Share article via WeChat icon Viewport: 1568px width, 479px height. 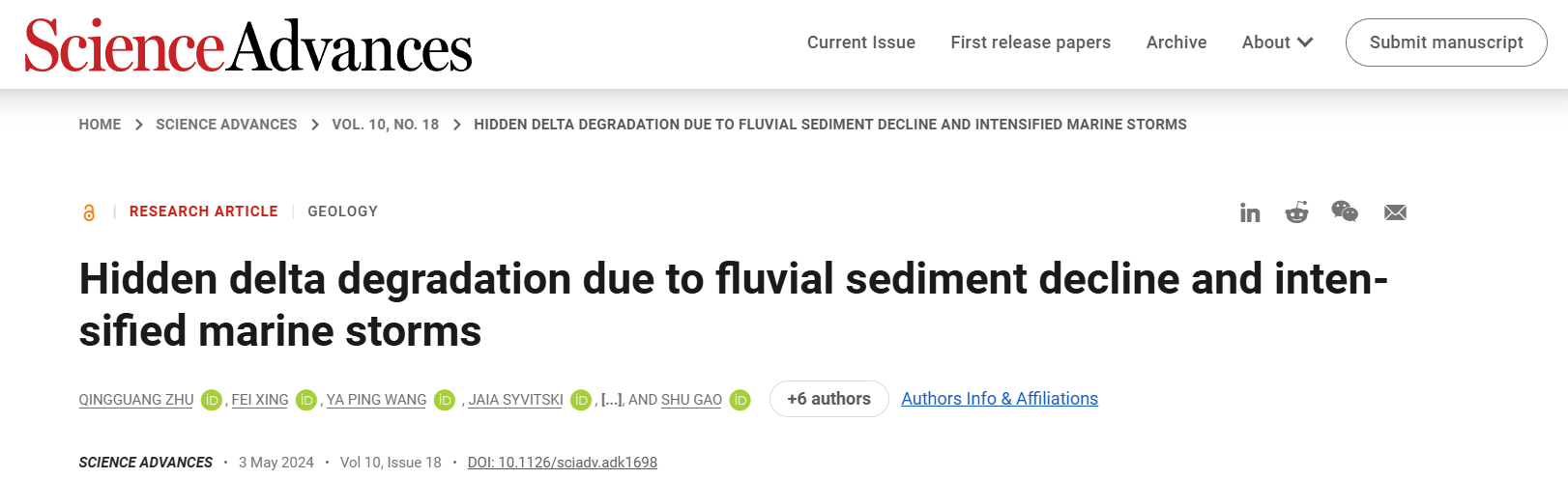(x=1345, y=211)
